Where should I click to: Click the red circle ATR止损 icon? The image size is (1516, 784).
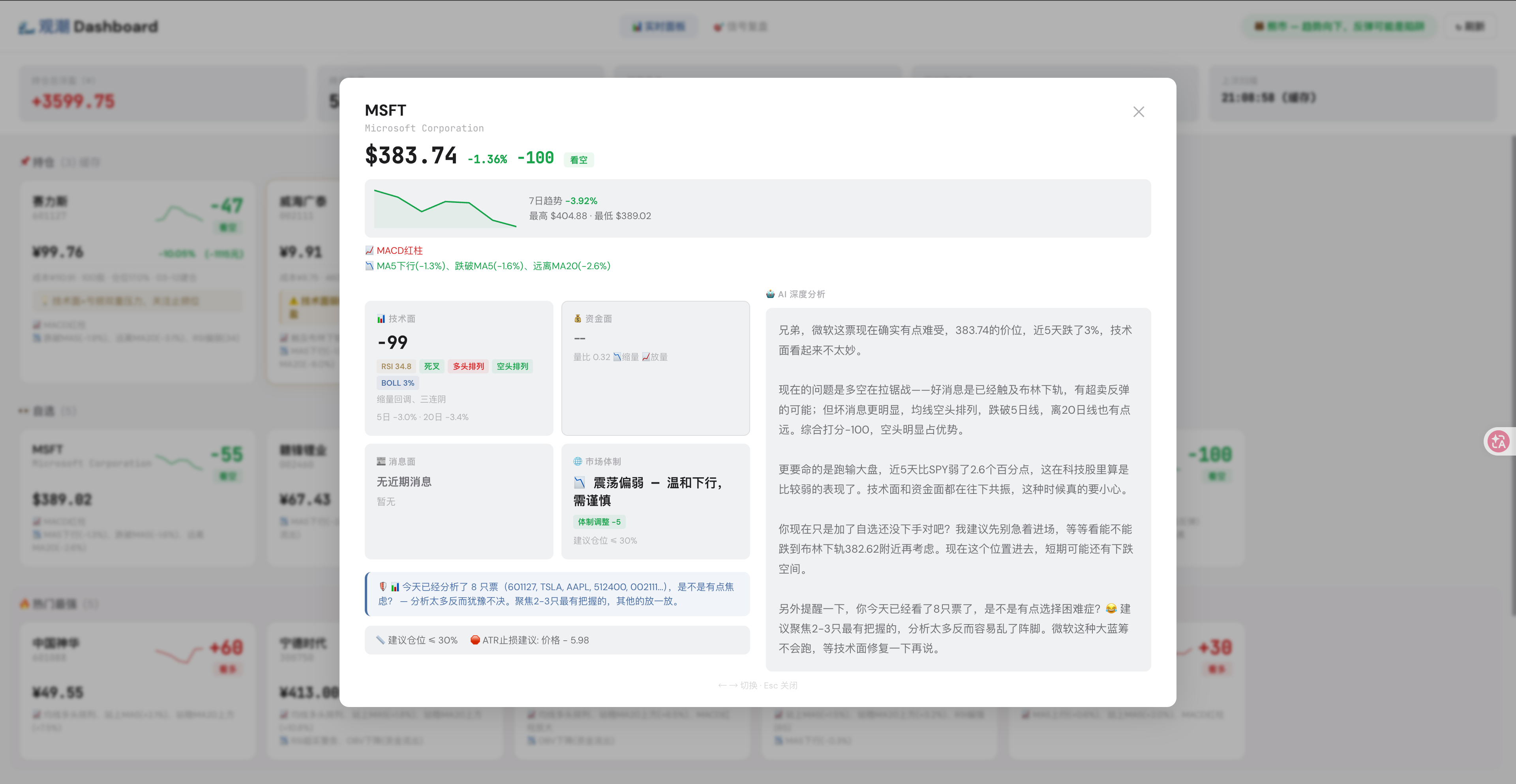pos(475,640)
